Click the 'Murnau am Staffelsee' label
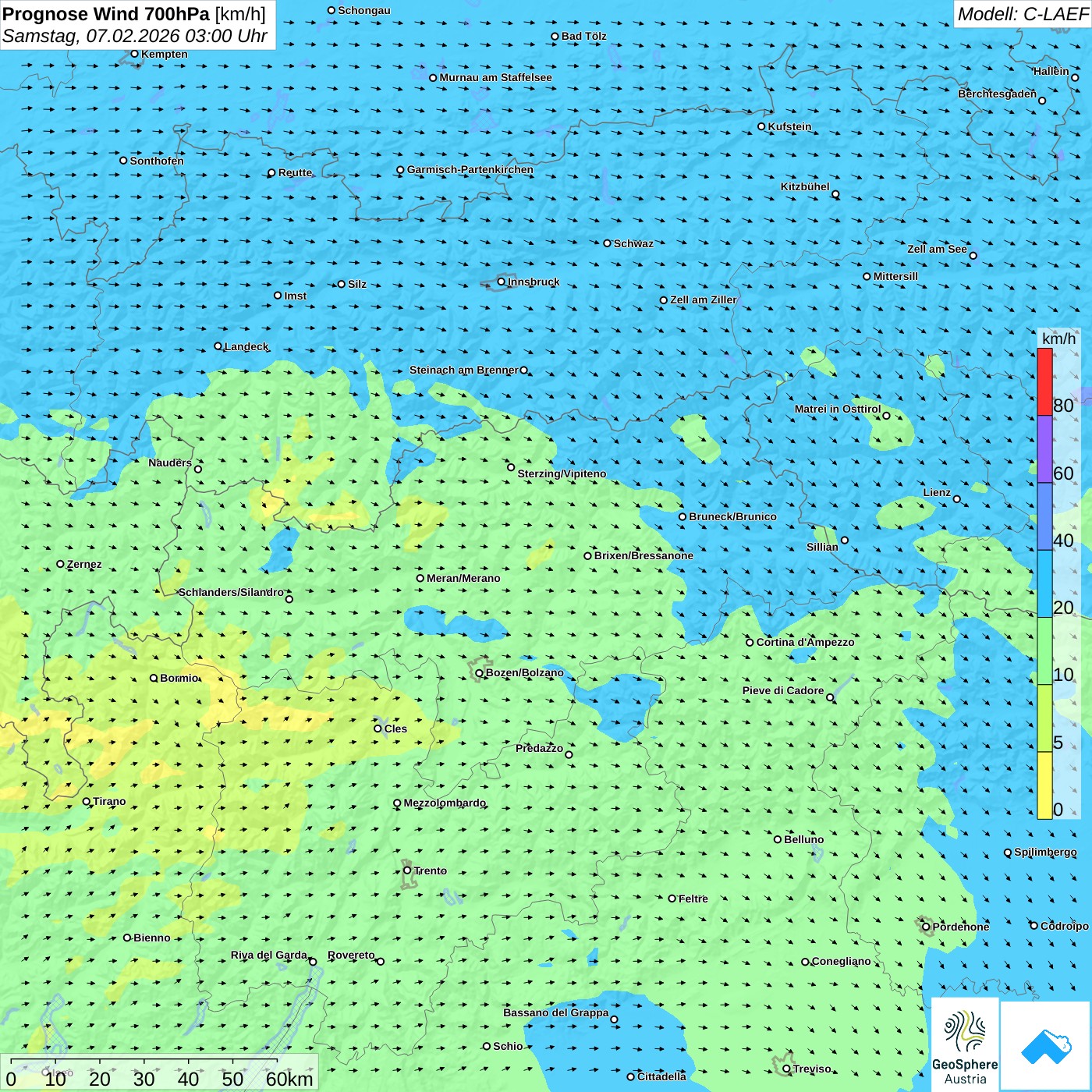Screen dimensions: 1092x1092 (x=495, y=77)
